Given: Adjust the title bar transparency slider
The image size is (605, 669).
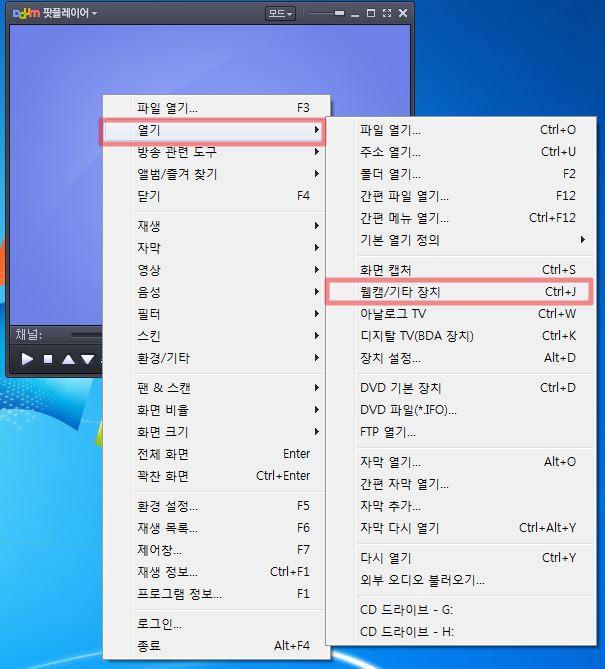Looking at the screenshot, I should [327, 13].
